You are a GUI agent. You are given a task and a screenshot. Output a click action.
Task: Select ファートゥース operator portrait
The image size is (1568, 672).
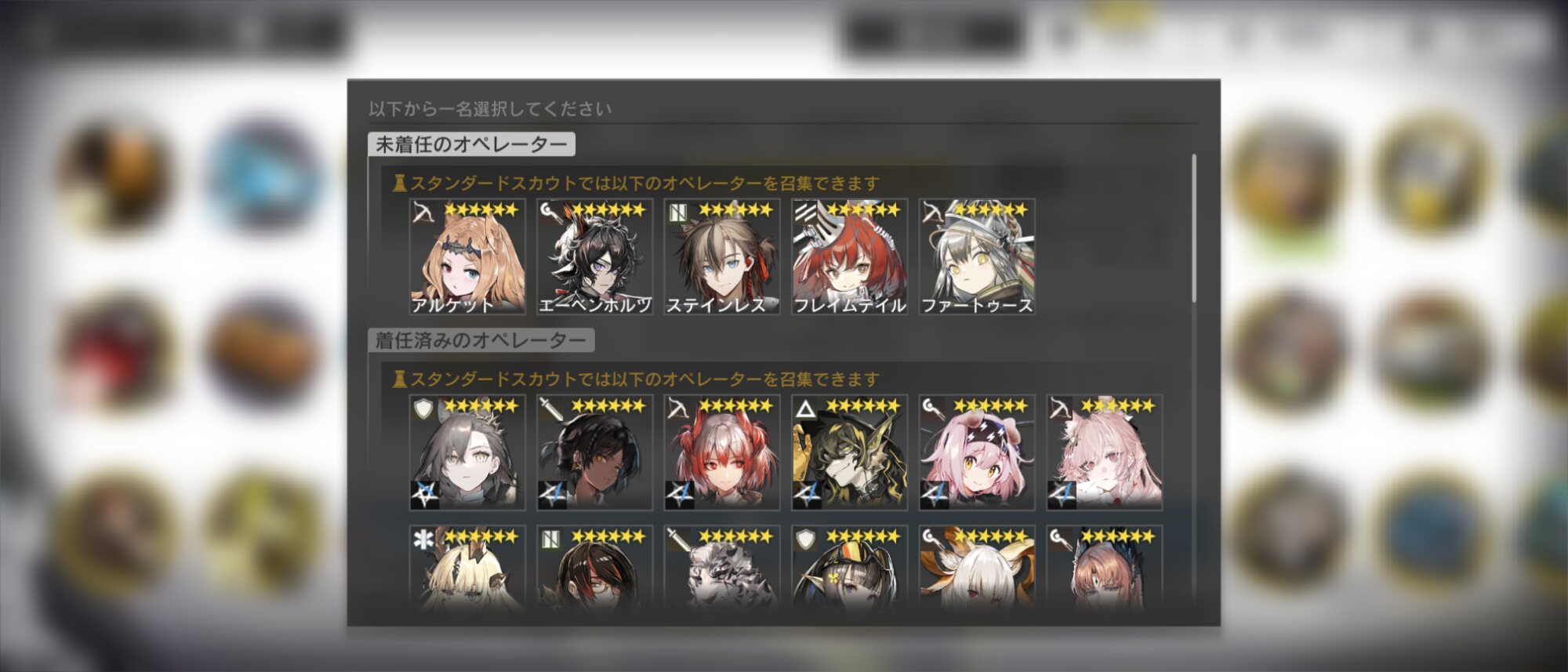(977, 257)
